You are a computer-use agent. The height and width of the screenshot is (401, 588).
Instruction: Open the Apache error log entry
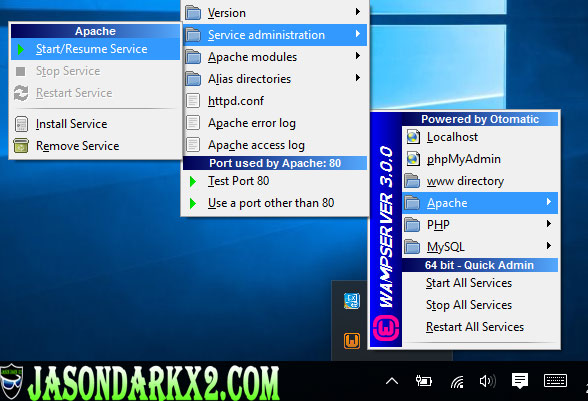click(274, 123)
